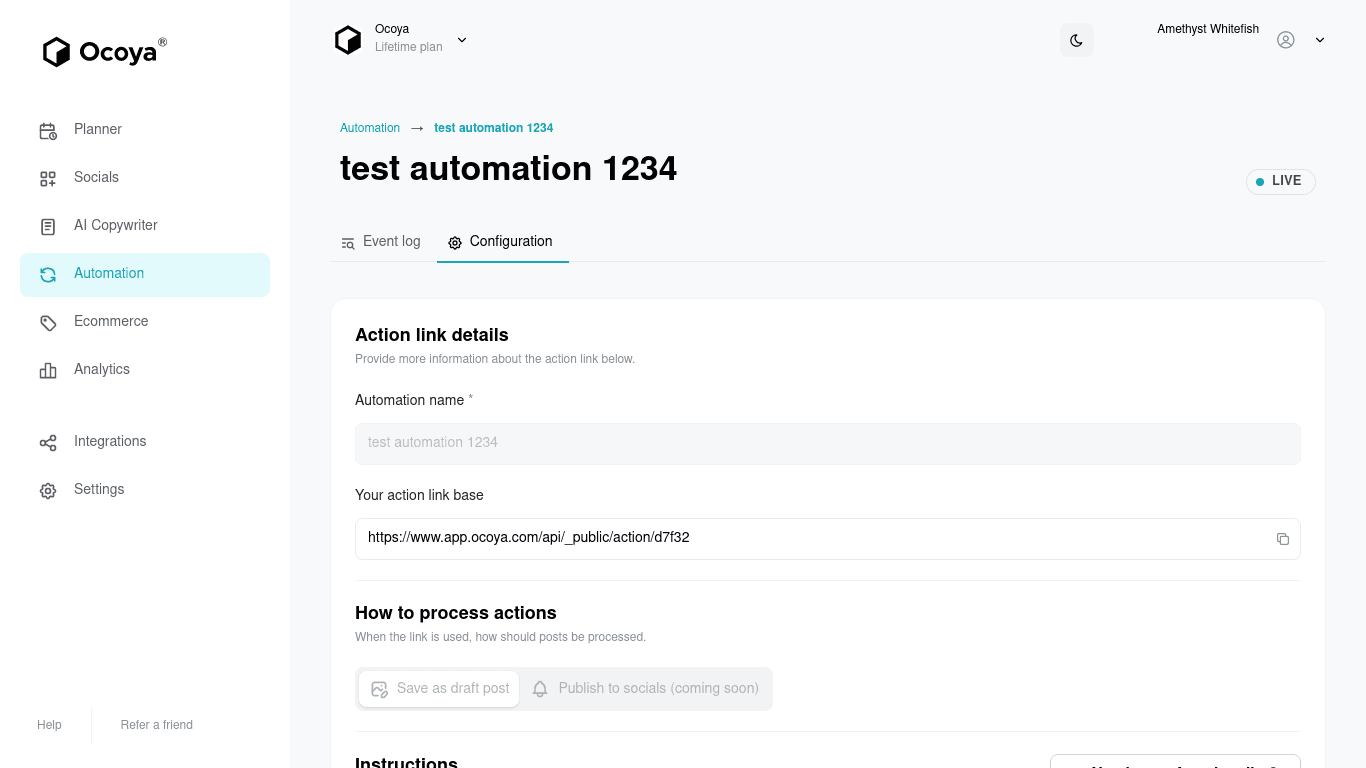Select Save as draft post option

point(439,689)
